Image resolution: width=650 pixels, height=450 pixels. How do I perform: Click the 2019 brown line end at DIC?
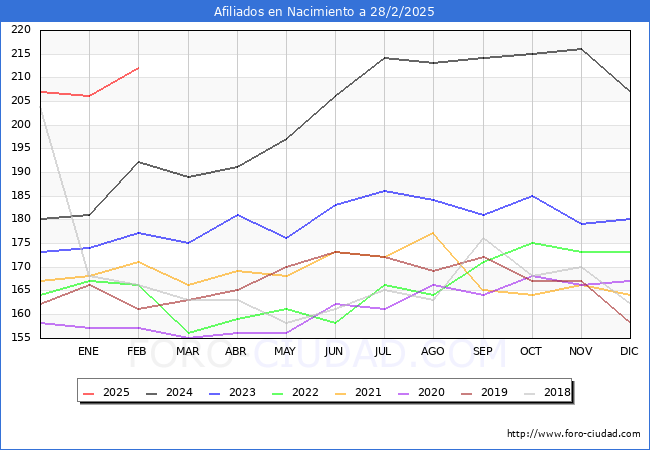629,322
